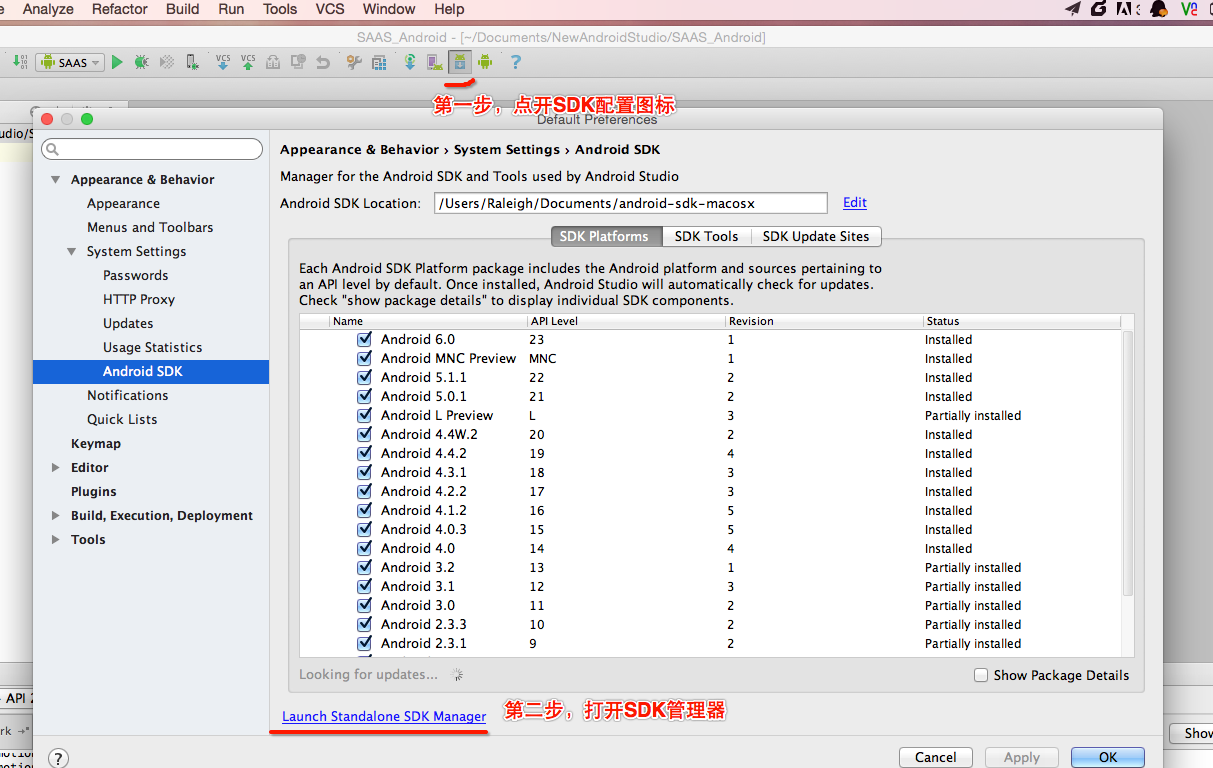Screen dimensions: 1213x768
Task: Switch to the SDK Platforms tab
Action: [604, 236]
